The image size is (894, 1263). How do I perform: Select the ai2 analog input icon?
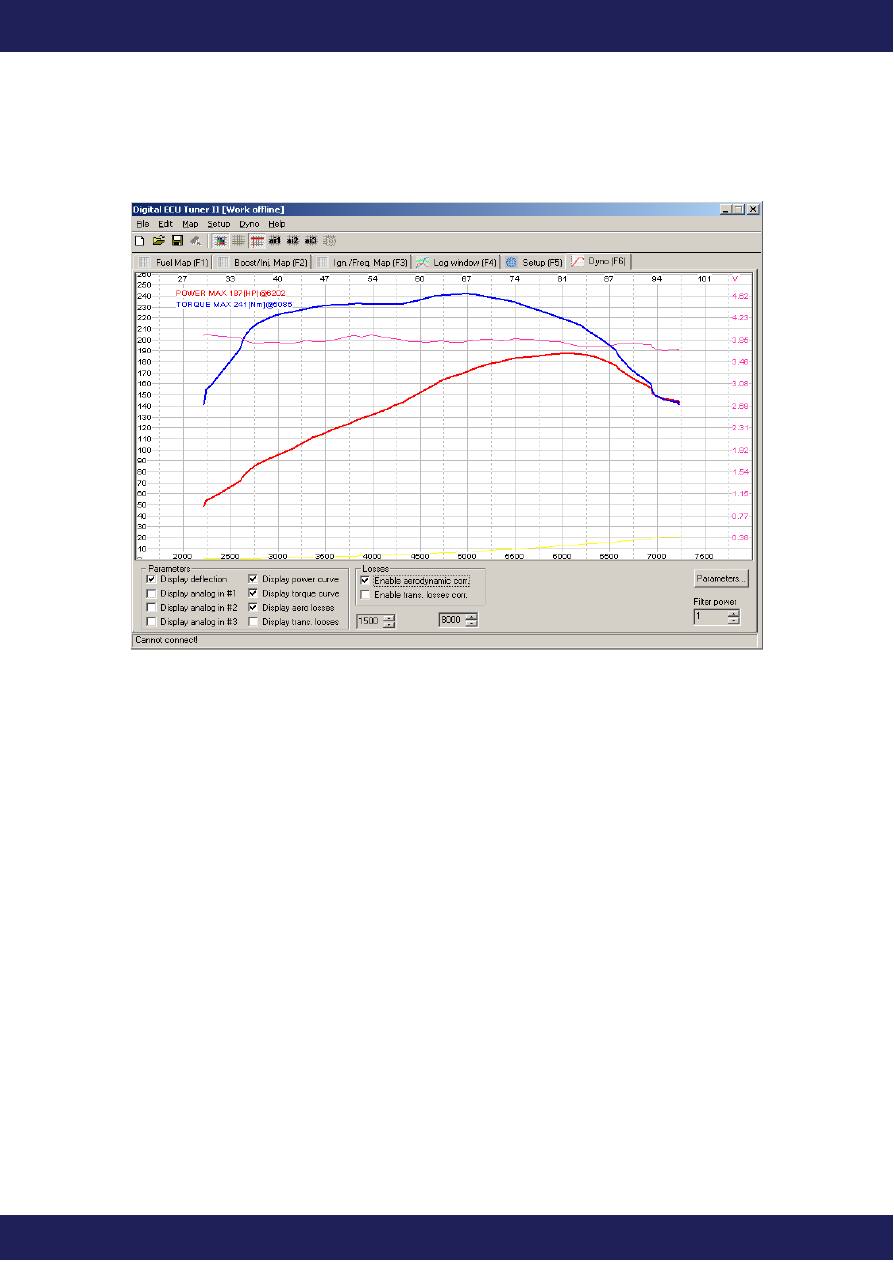click(x=293, y=241)
